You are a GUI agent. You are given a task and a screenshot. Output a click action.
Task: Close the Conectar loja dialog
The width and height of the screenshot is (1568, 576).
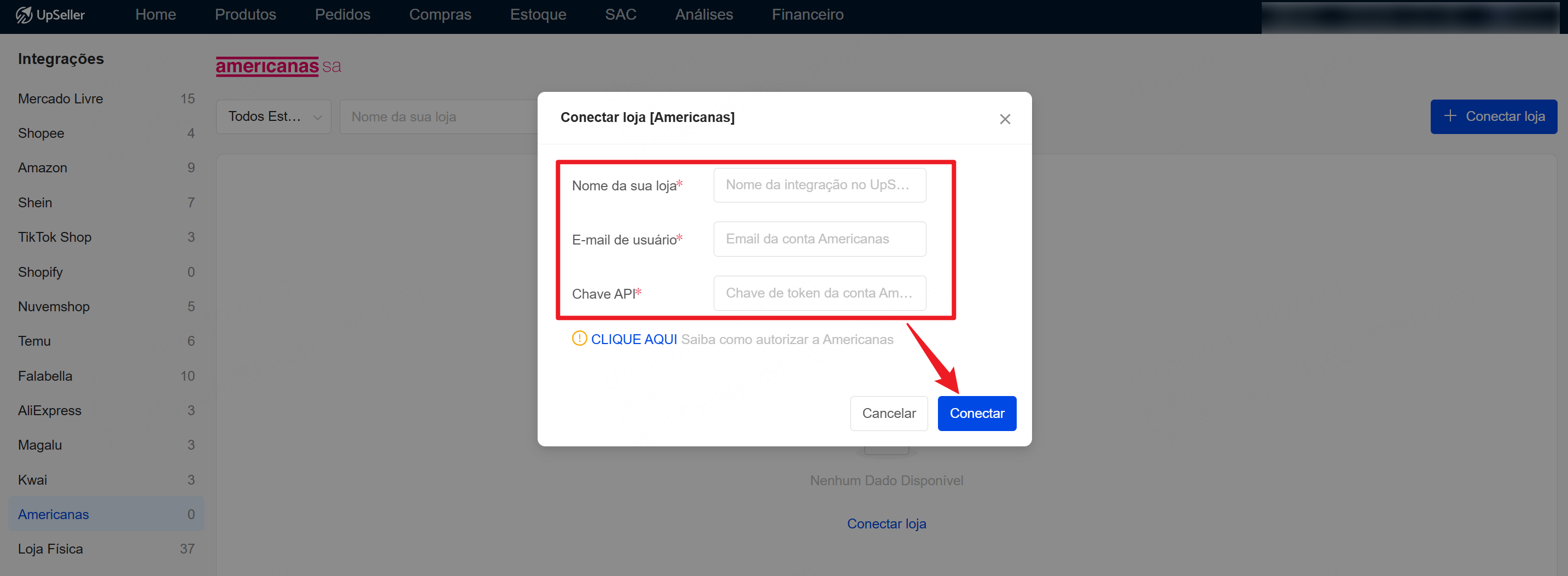tap(1004, 119)
